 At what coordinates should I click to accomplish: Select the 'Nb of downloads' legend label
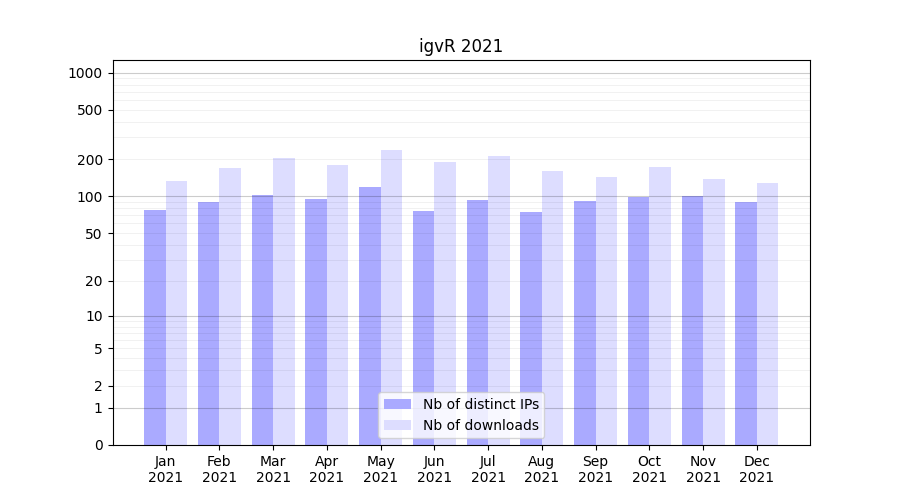(480, 425)
